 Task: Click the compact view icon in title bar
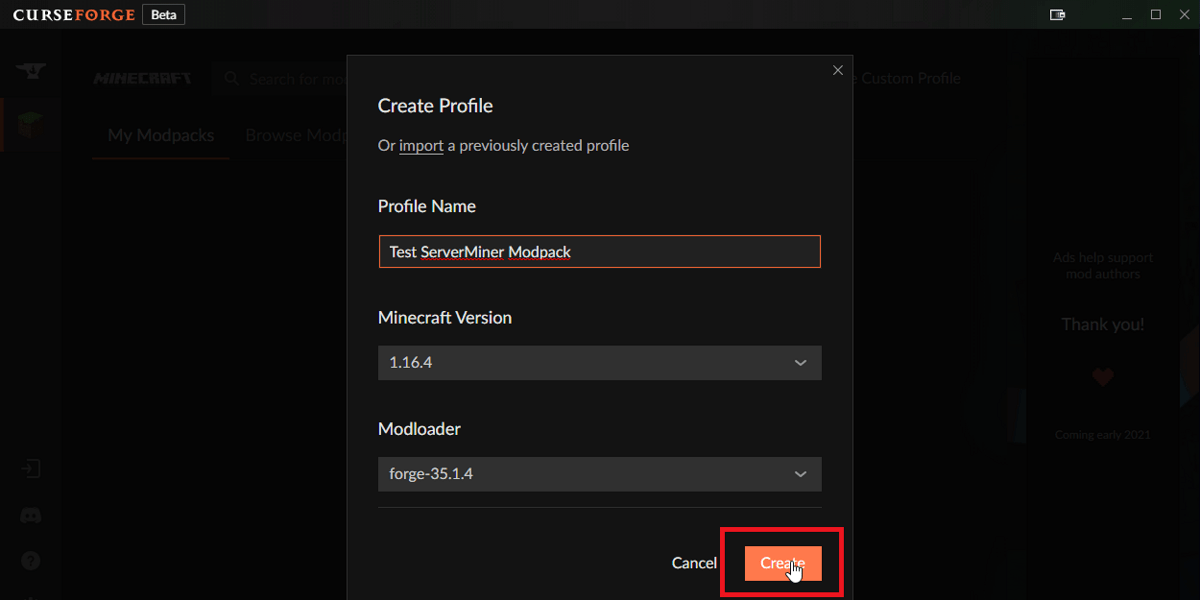[1057, 15]
